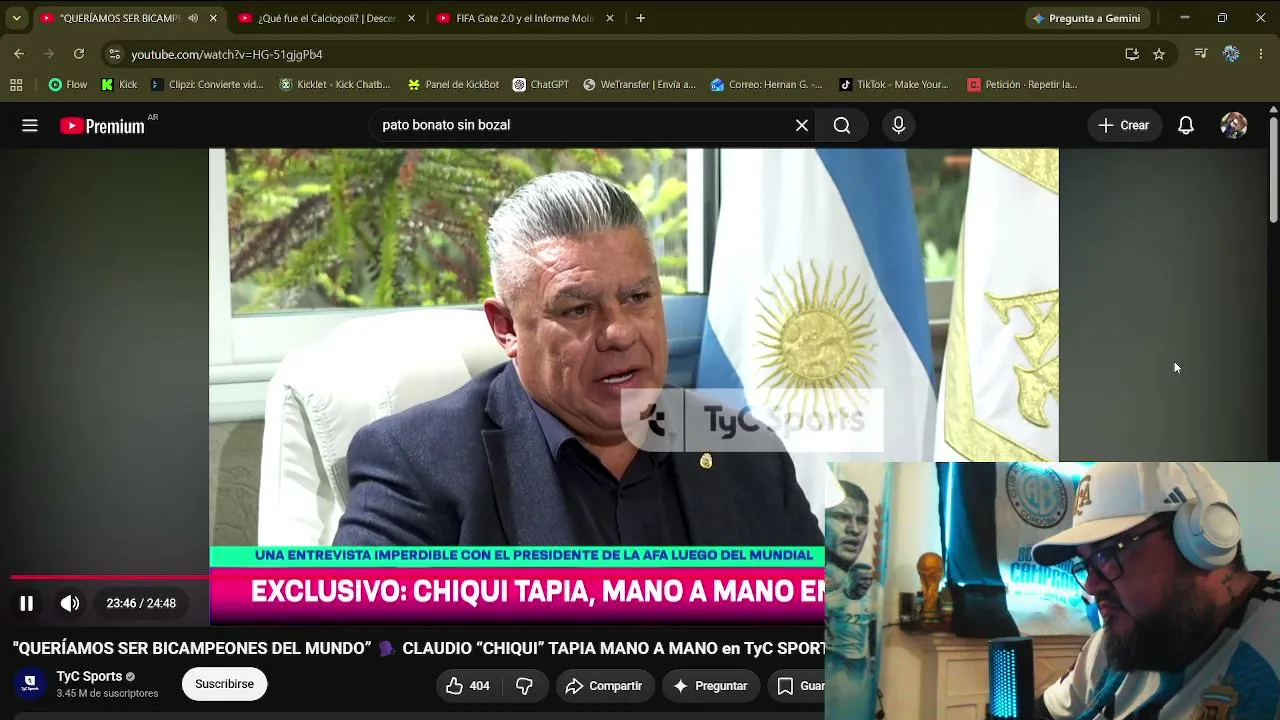The width and height of the screenshot is (1280, 720).
Task: View site information icon in address bar
Action: [x=114, y=54]
